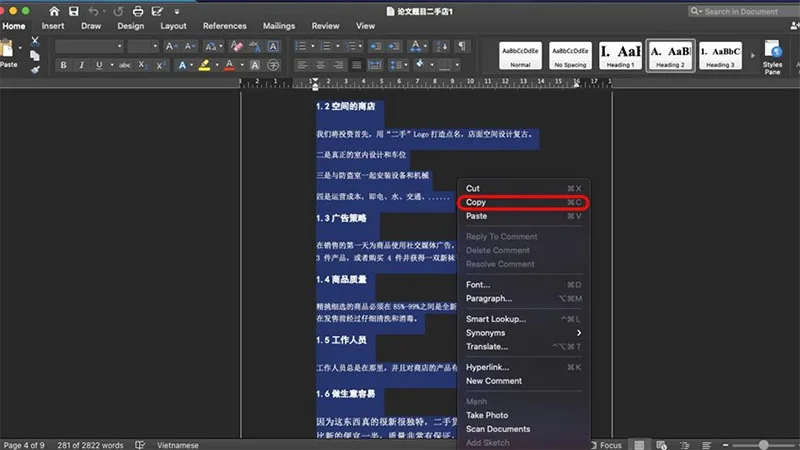Open the Layout ribbon tab
This screenshot has height=450, width=800.
(173, 26)
